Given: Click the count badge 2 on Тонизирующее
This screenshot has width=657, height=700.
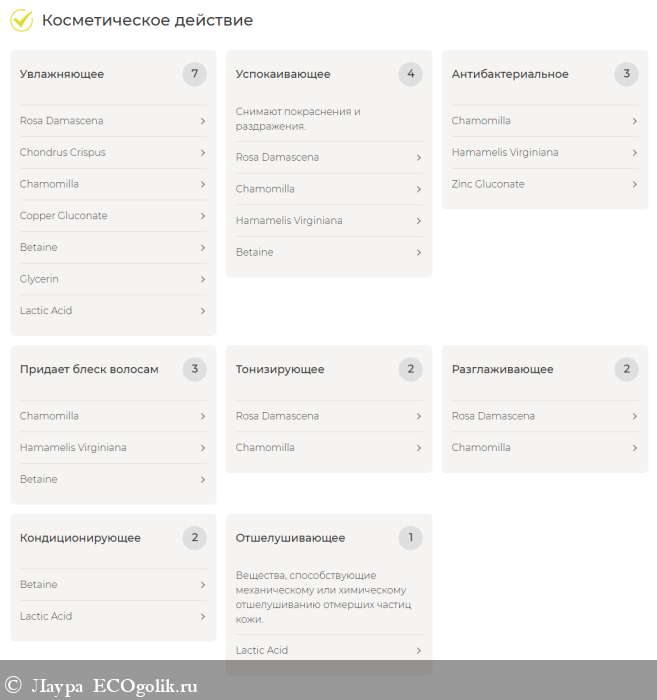Looking at the screenshot, I should coord(410,369).
